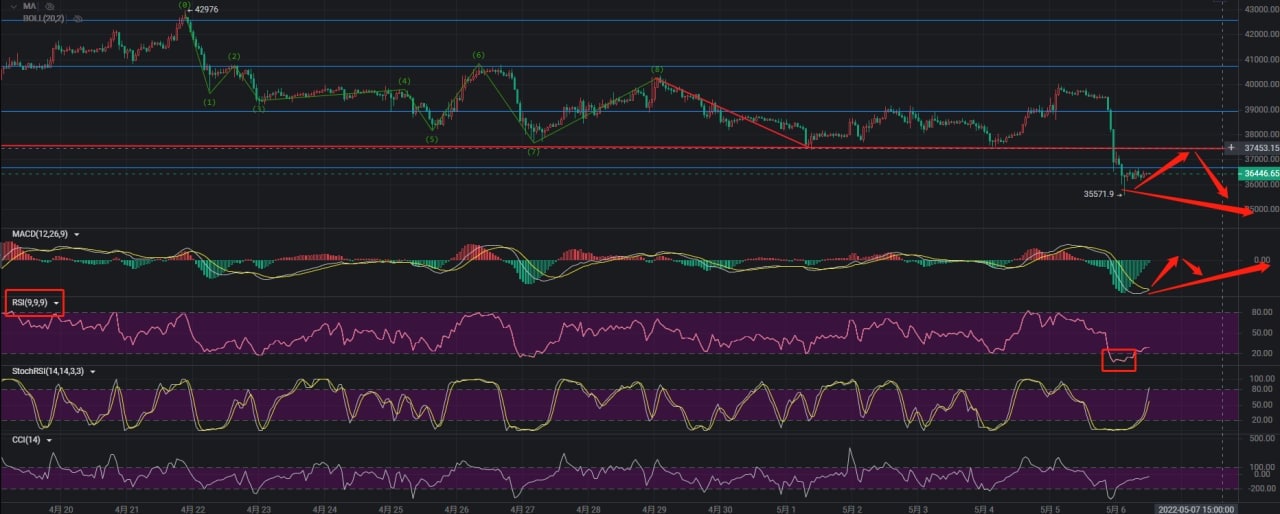The image size is (1280, 514).
Task: Click the 42976 high price marker
Action: (204, 10)
